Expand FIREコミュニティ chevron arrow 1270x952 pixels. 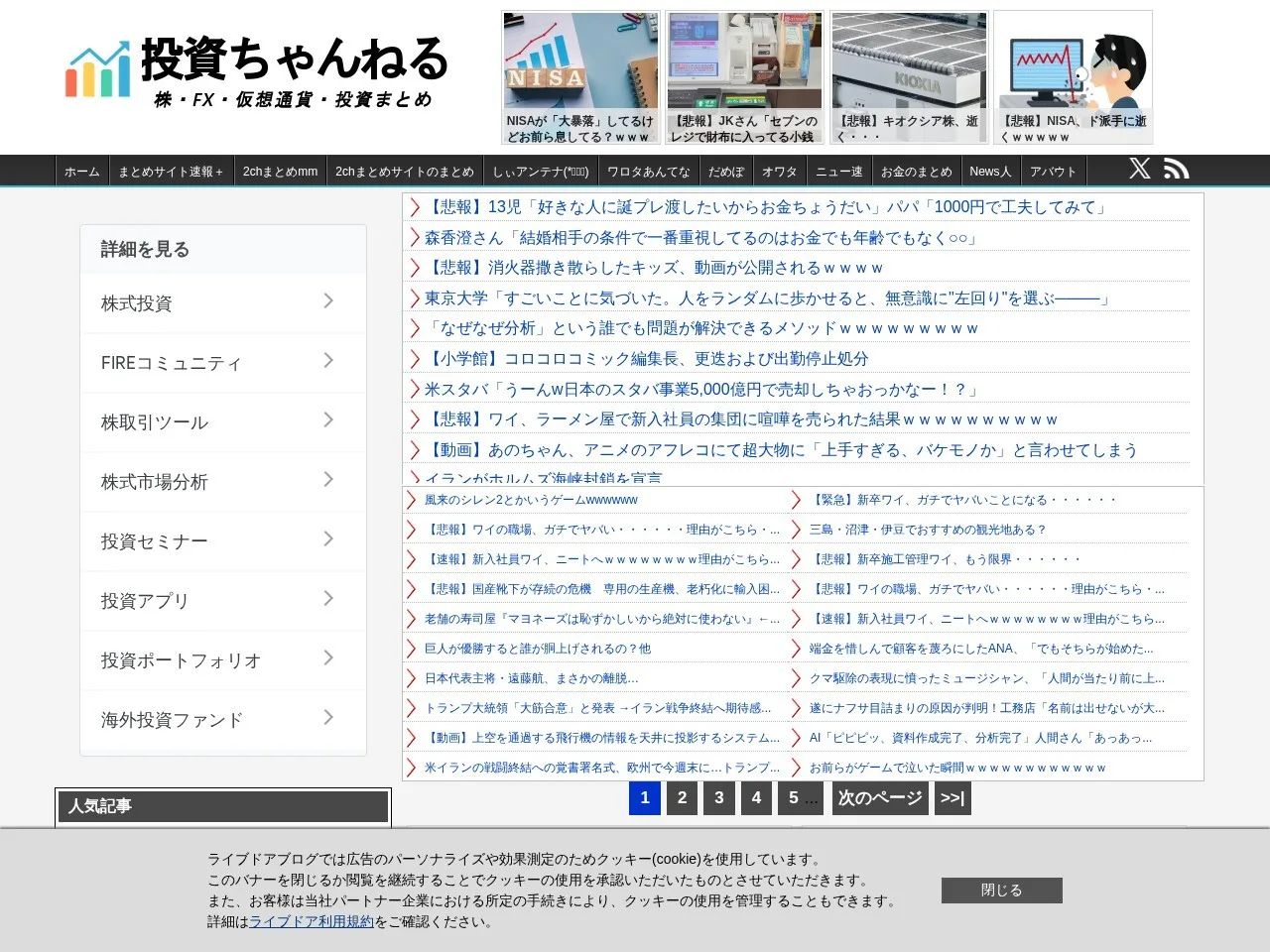tap(328, 360)
